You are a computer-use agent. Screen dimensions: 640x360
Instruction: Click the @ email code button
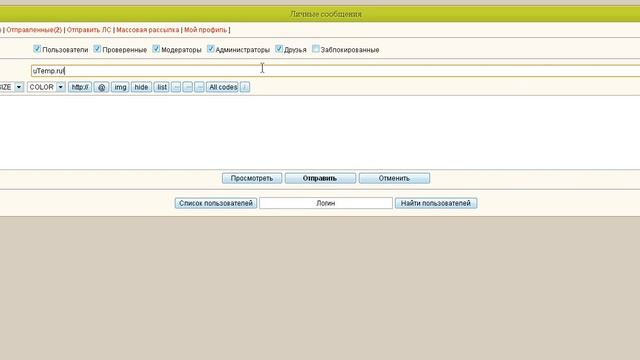pyautogui.click(x=102, y=87)
